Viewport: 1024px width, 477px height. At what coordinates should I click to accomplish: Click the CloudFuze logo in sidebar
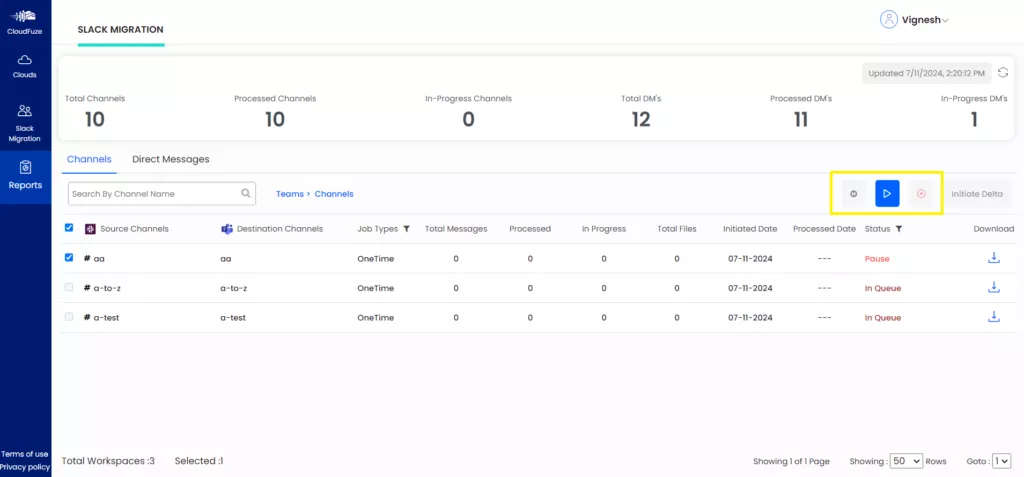pos(25,20)
